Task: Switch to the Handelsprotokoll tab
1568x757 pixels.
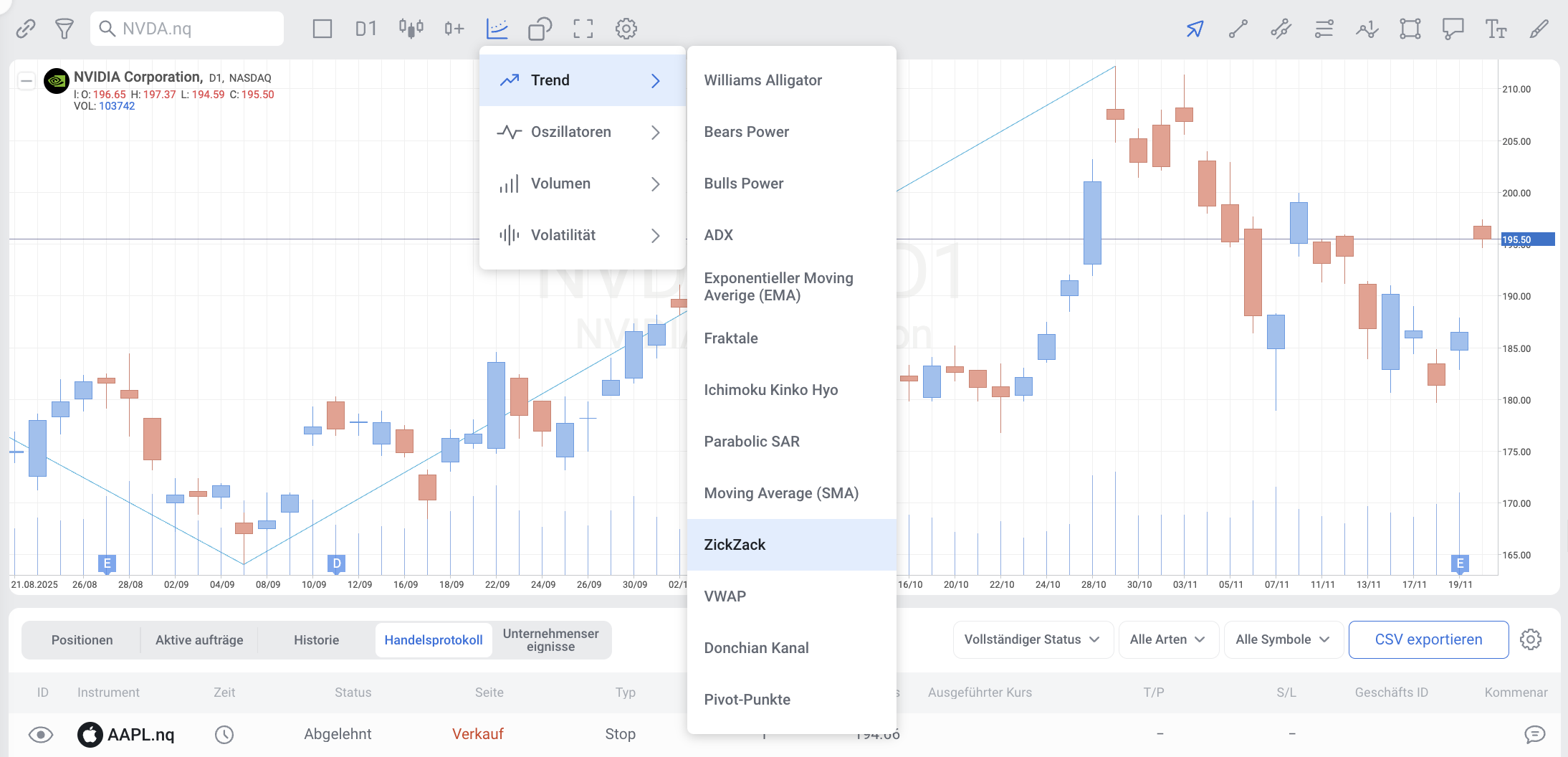Action: 434,639
